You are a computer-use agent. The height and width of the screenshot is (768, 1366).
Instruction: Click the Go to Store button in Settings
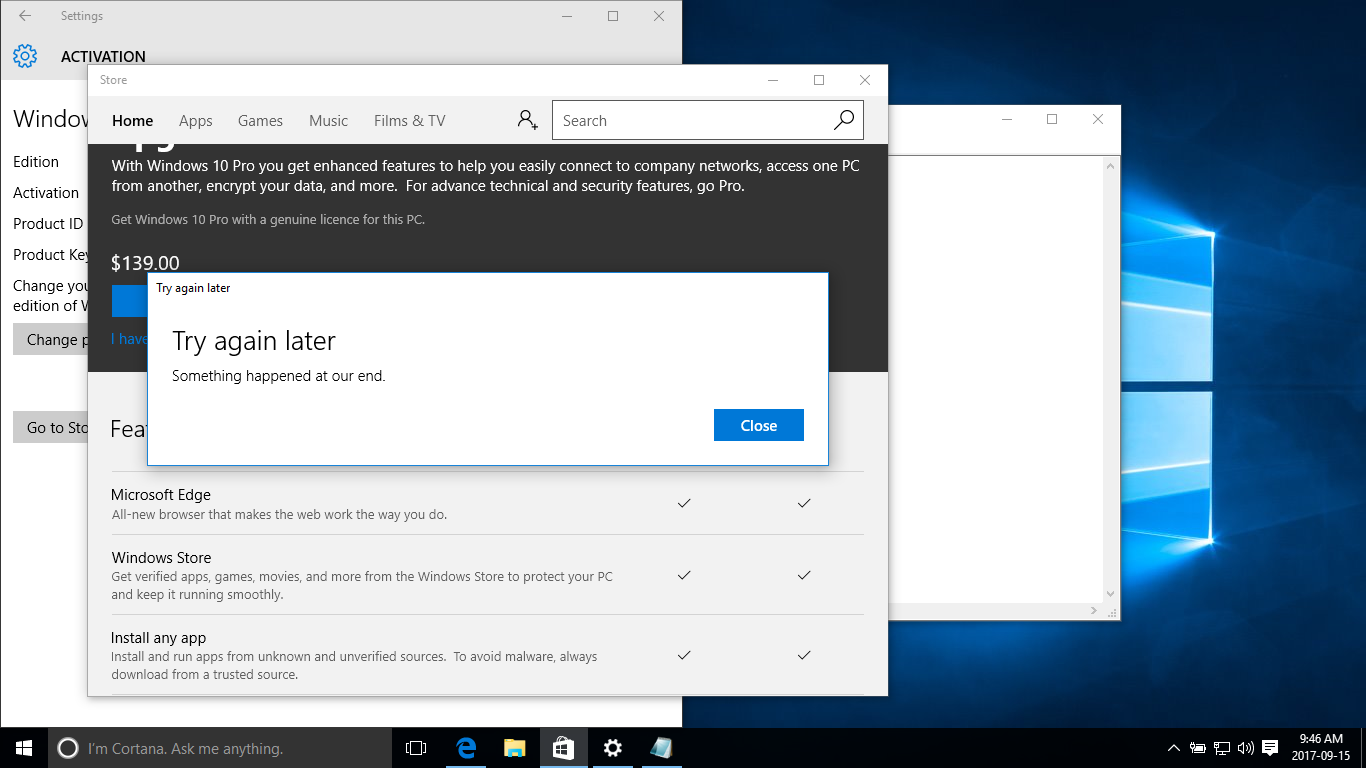51,427
